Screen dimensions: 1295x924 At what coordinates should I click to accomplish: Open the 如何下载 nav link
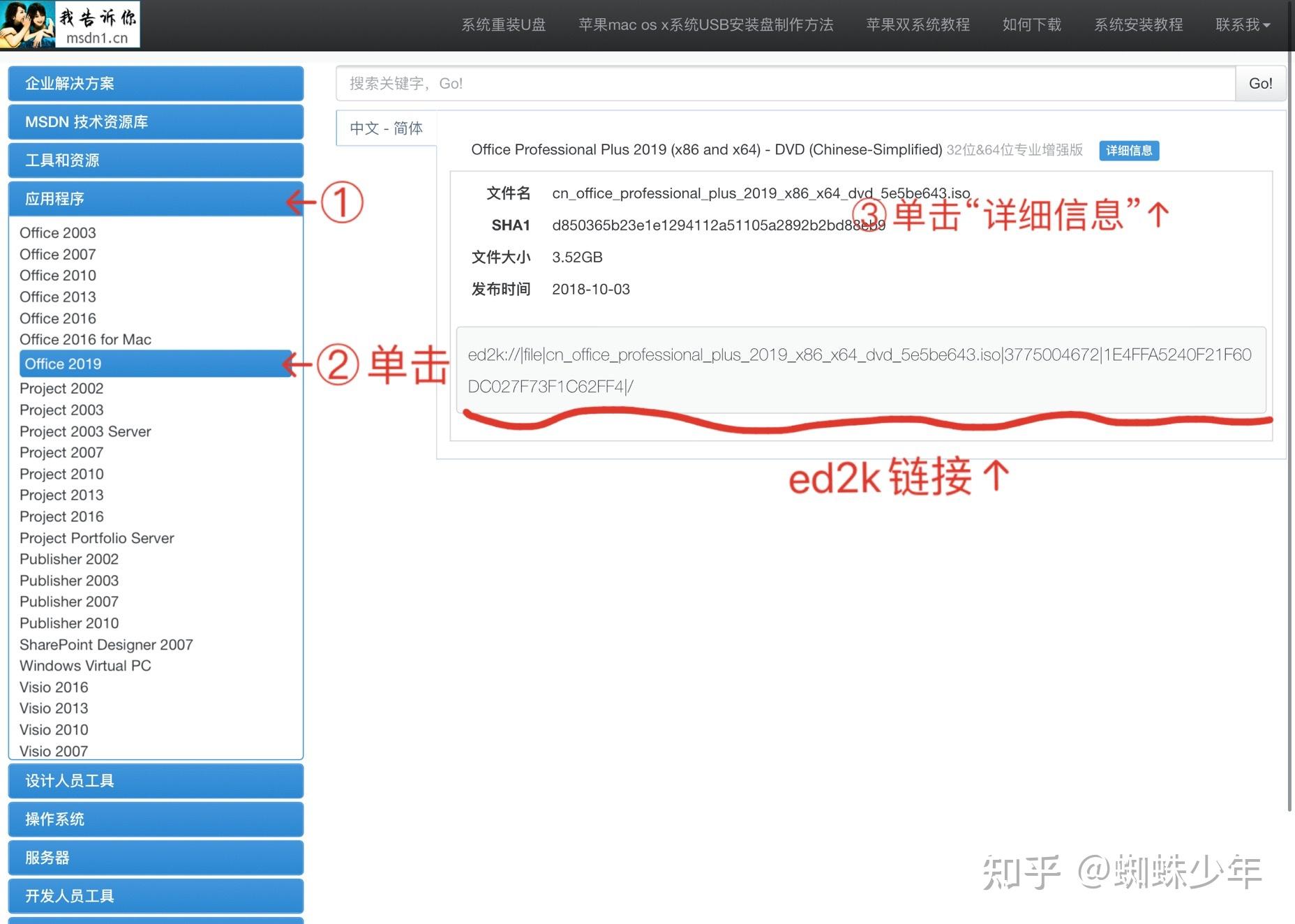tap(1032, 24)
